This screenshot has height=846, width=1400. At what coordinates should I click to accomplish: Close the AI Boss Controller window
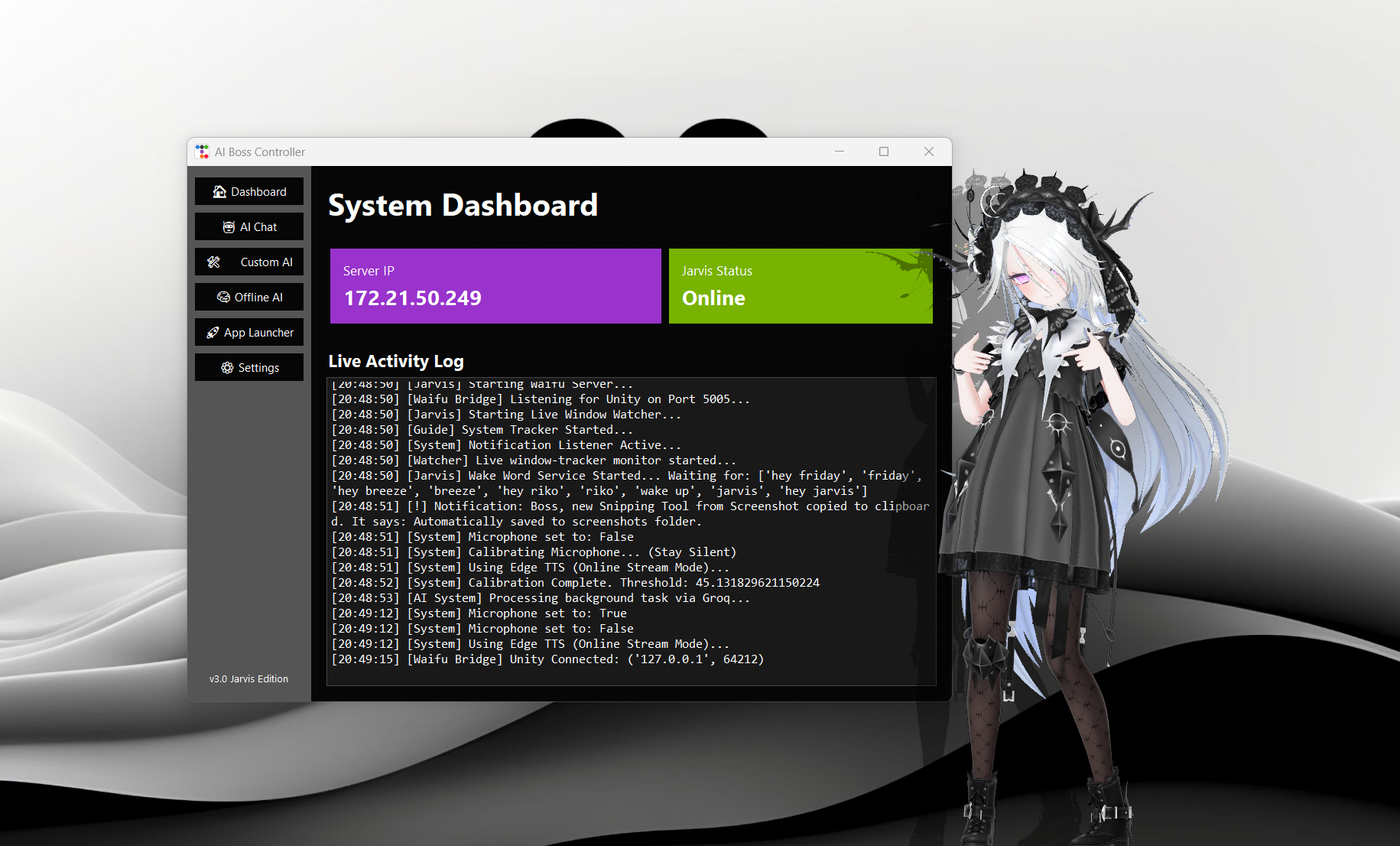pos(929,151)
